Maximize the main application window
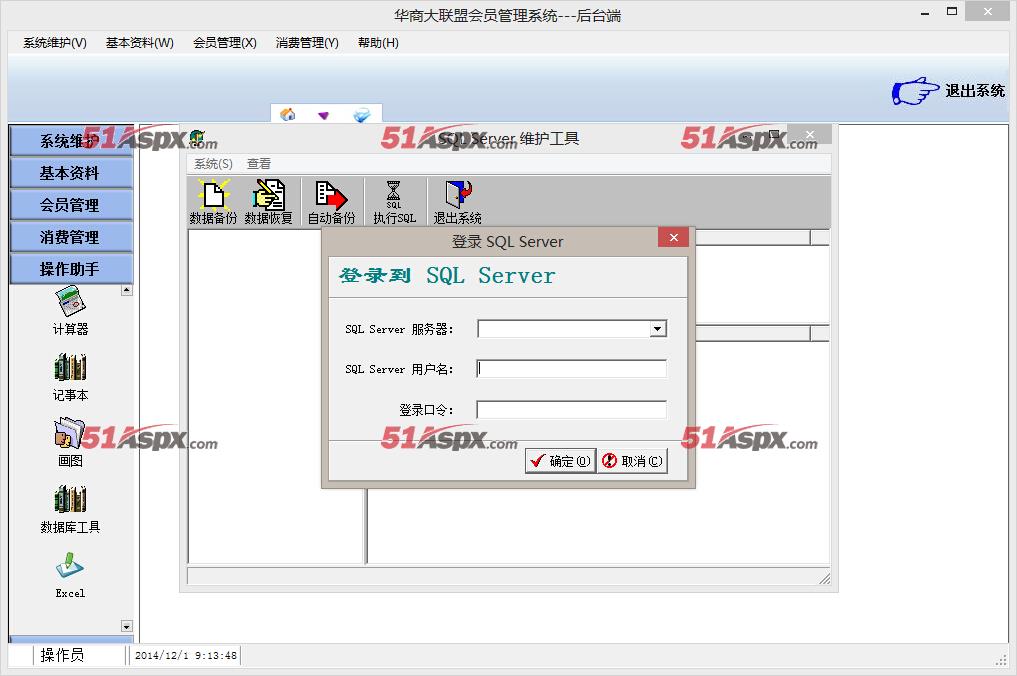Image resolution: width=1017 pixels, height=676 pixels. tap(951, 12)
